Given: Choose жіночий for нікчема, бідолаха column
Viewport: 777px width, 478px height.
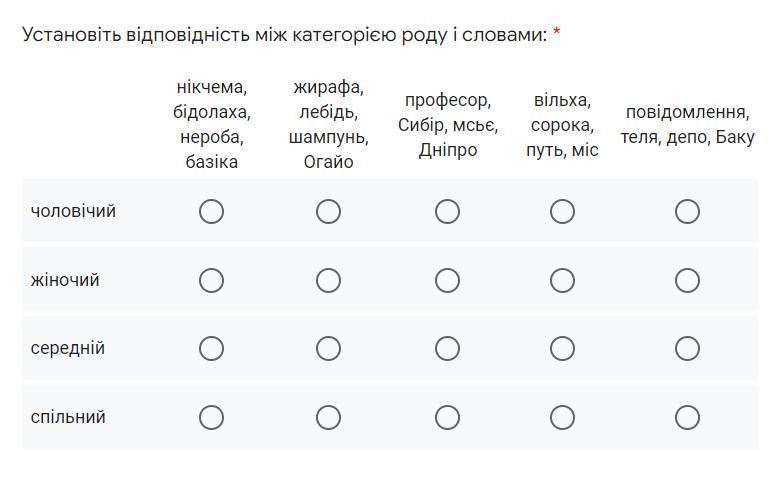Looking at the screenshot, I should (x=212, y=280).
